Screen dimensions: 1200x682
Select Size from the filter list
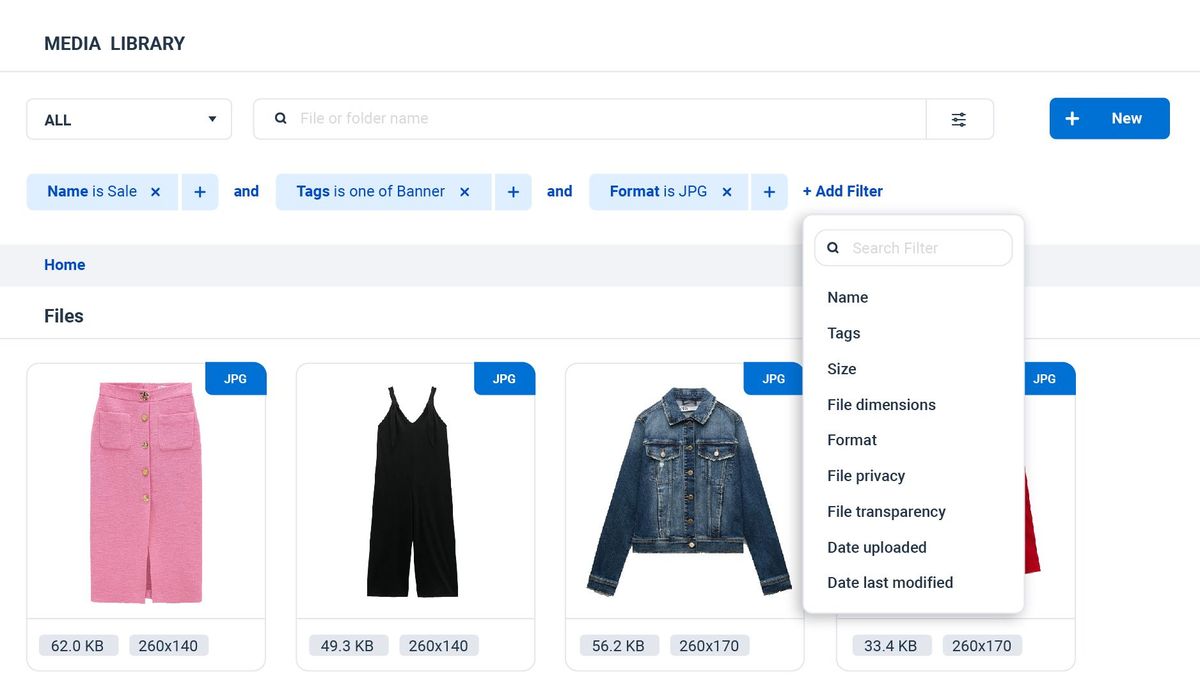(841, 369)
